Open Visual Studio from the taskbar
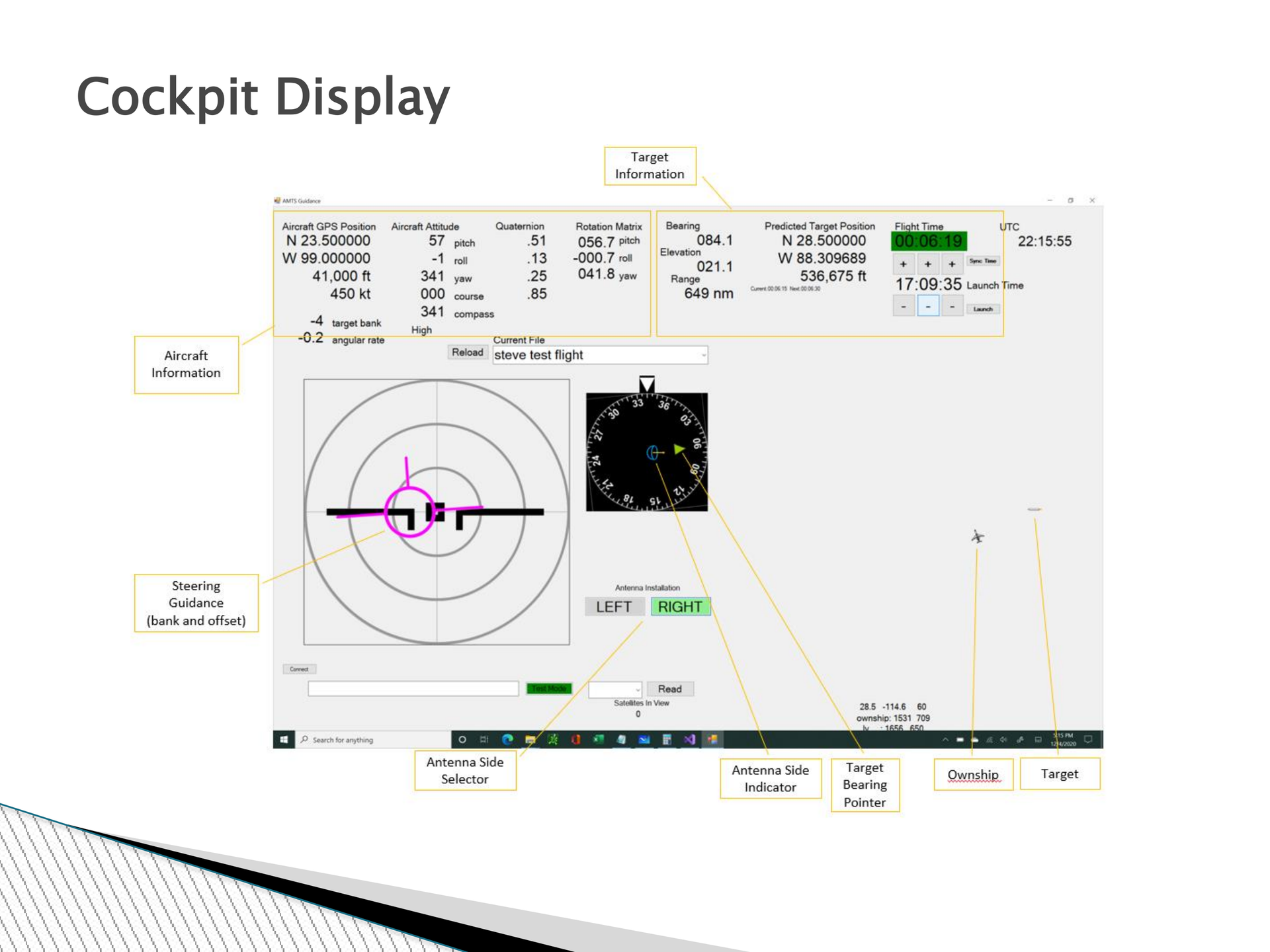The width and height of the screenshot is (1270, 952). point(689,739)
